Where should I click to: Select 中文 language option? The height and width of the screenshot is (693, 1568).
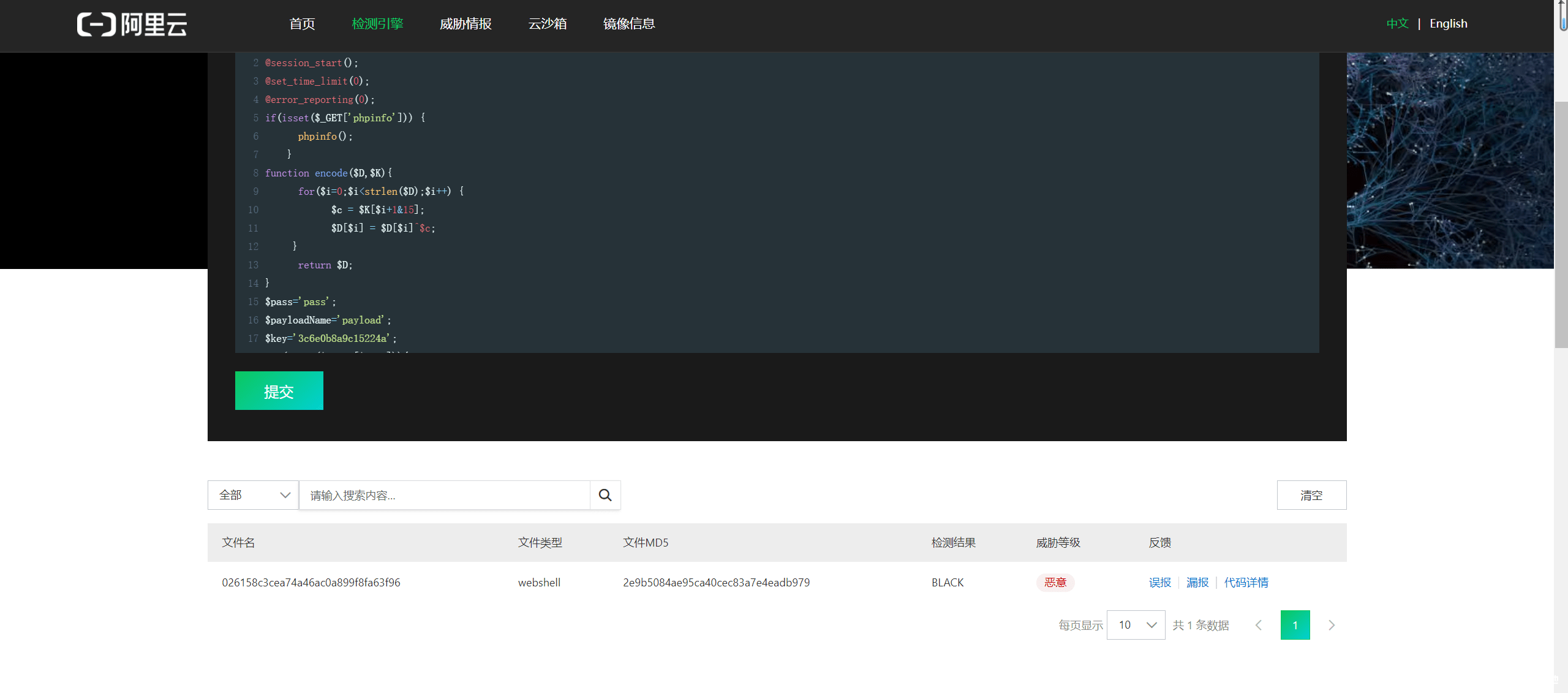[x=1397, y=24]
